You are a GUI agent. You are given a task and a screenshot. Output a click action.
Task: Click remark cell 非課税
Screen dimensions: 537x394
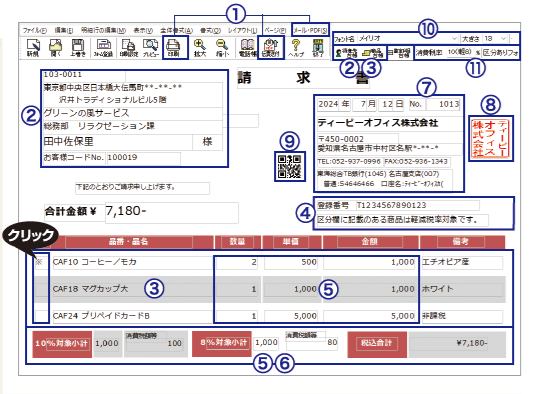(462, 316)
